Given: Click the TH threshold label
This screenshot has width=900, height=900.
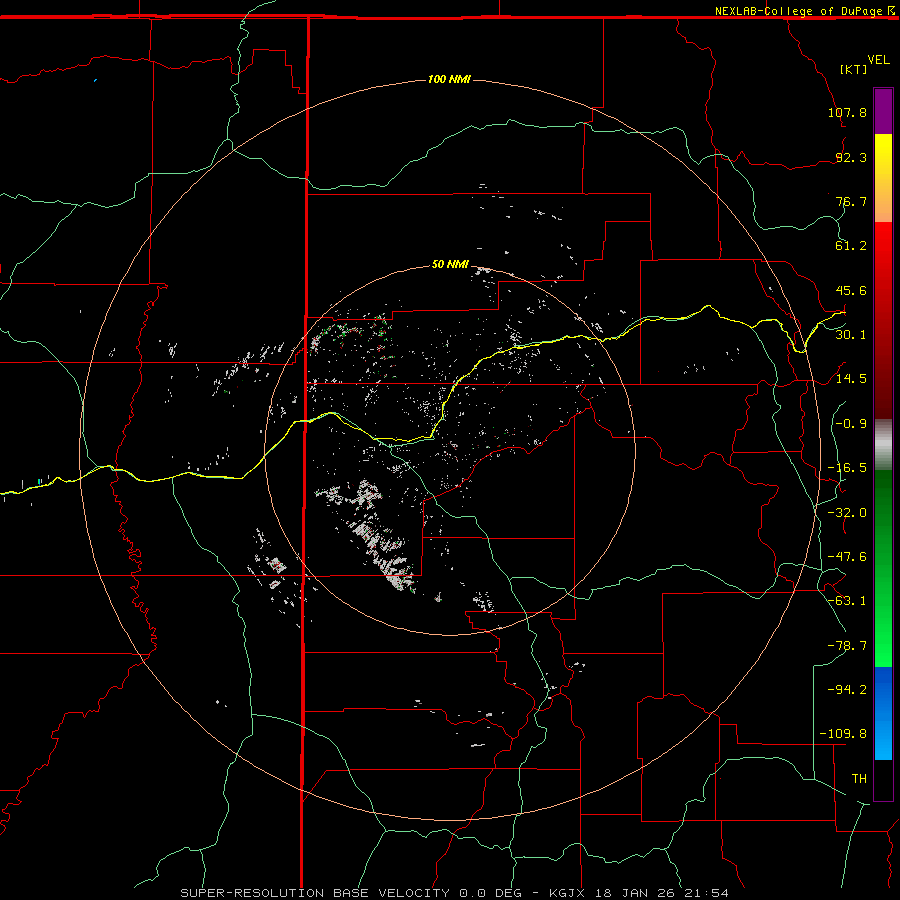Looking at the screenshot, I should click(x=859, y=779).
